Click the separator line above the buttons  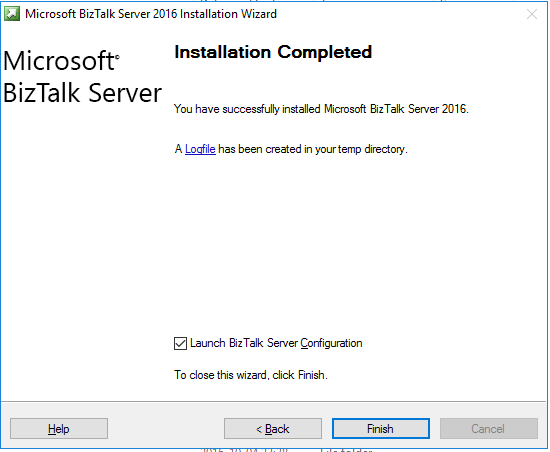pos(274,402)
